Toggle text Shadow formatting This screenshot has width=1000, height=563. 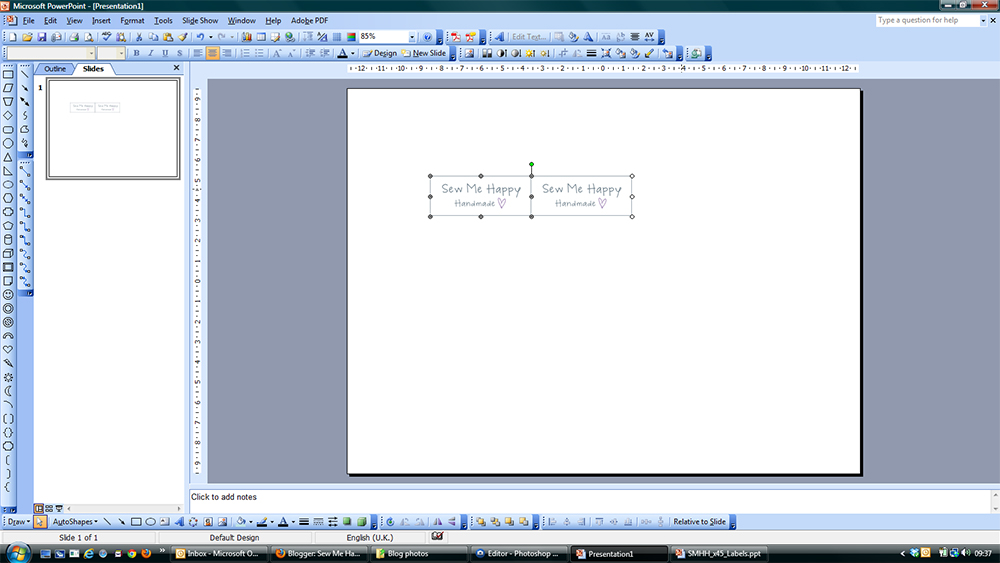coord(180,54)
